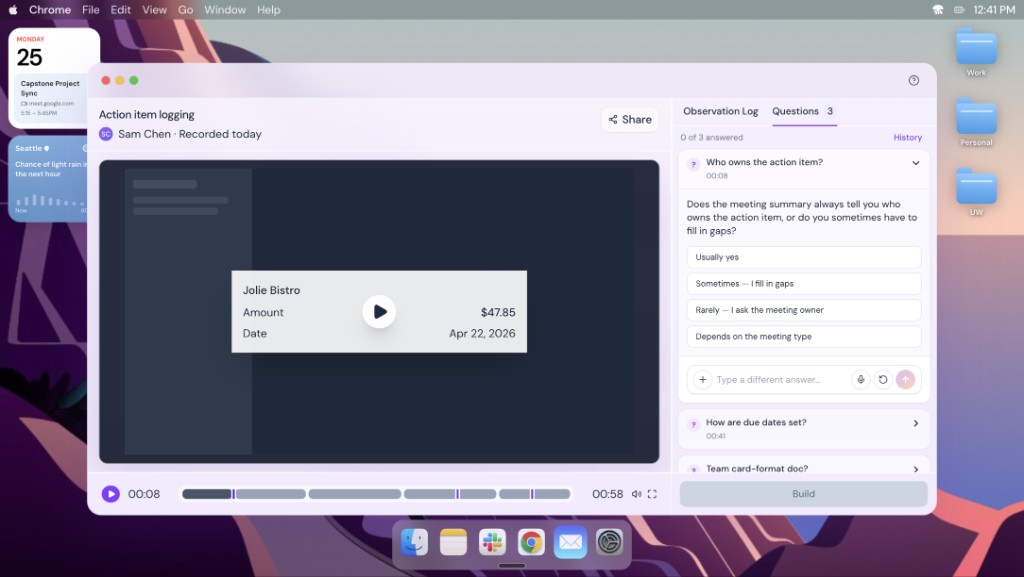Click the battery icon in the menu bar
Image resolution: width=1024 pixels, height=577 pixels.
(x=959, y=10)
